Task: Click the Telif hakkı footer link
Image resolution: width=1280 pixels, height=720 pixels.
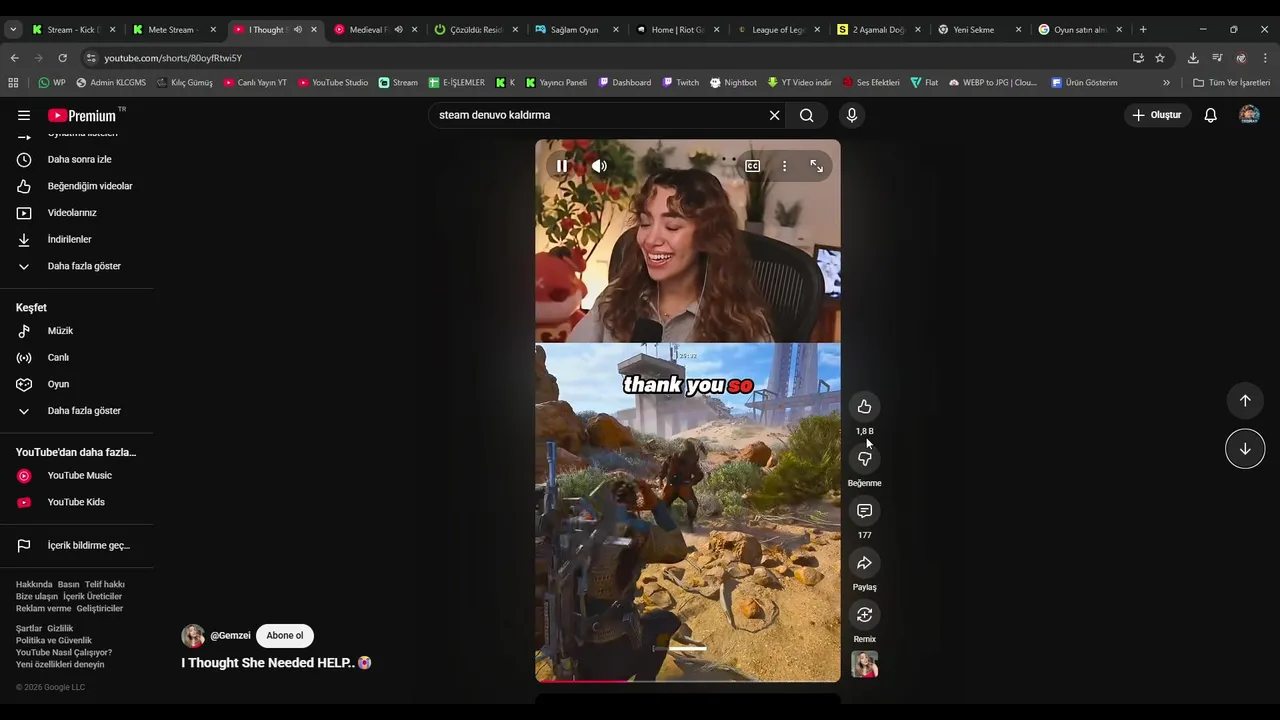Action: coord(104,585)
